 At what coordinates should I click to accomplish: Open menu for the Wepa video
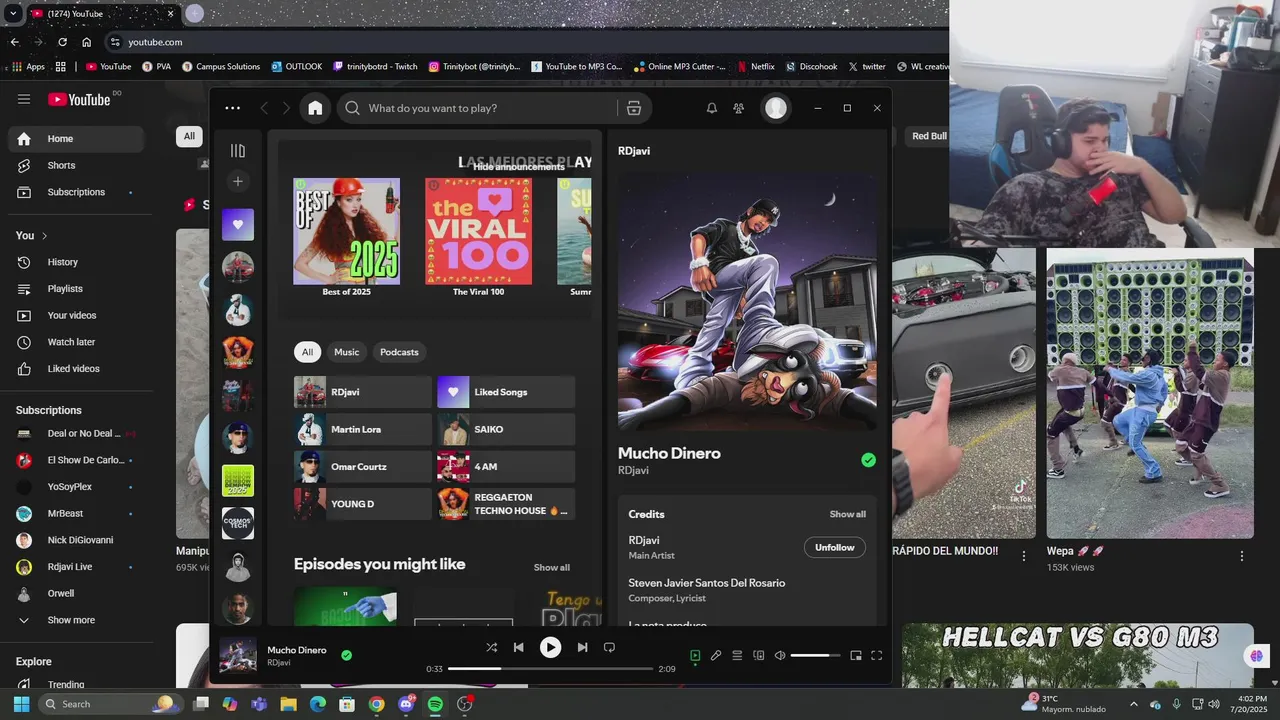tap(1242, 556)
